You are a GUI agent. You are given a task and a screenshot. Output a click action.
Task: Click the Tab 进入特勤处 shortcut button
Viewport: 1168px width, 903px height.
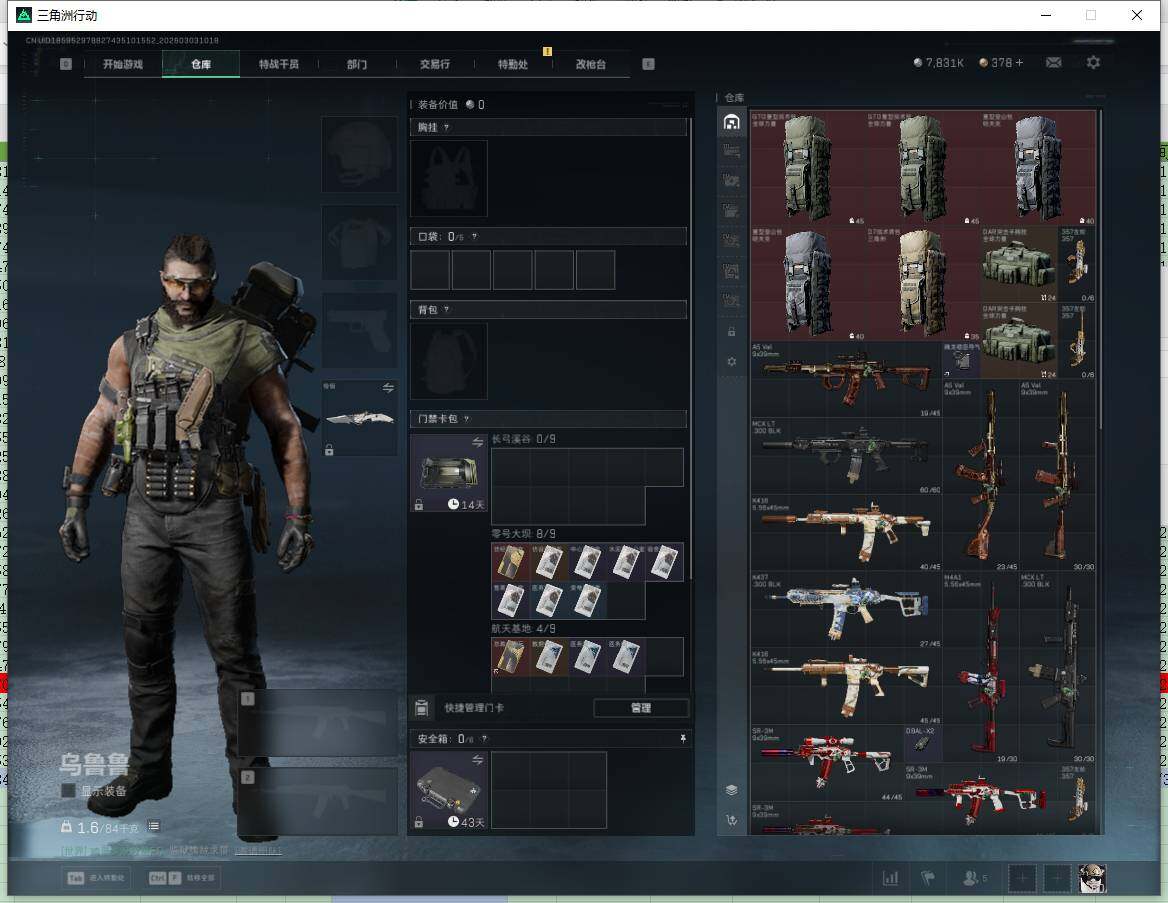pos(96,878)
